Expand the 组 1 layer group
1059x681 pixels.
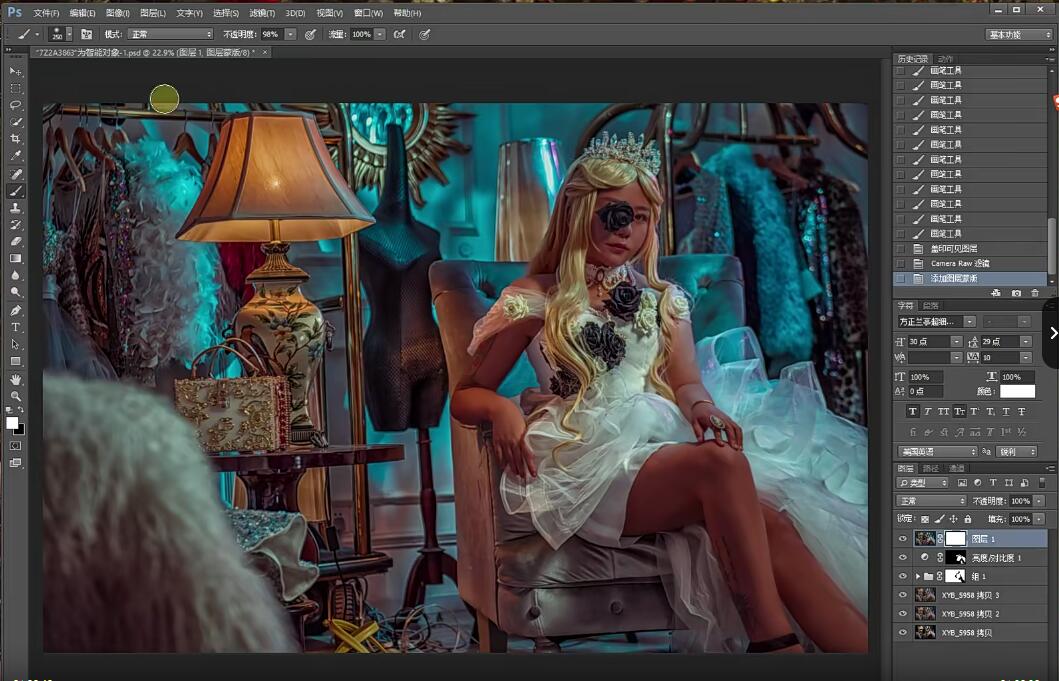click(918, 577)
